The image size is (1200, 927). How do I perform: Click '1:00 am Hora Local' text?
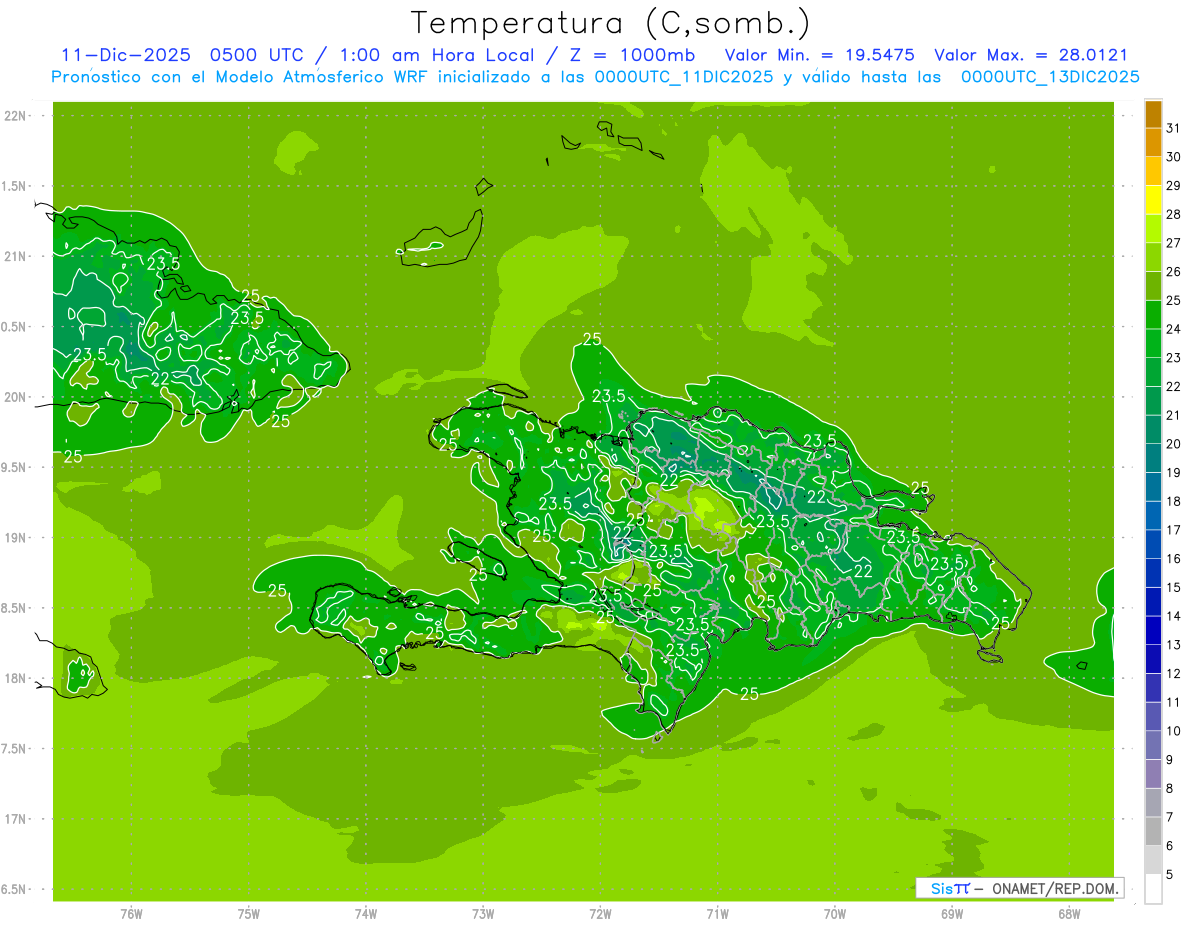(x=434, y=55)
